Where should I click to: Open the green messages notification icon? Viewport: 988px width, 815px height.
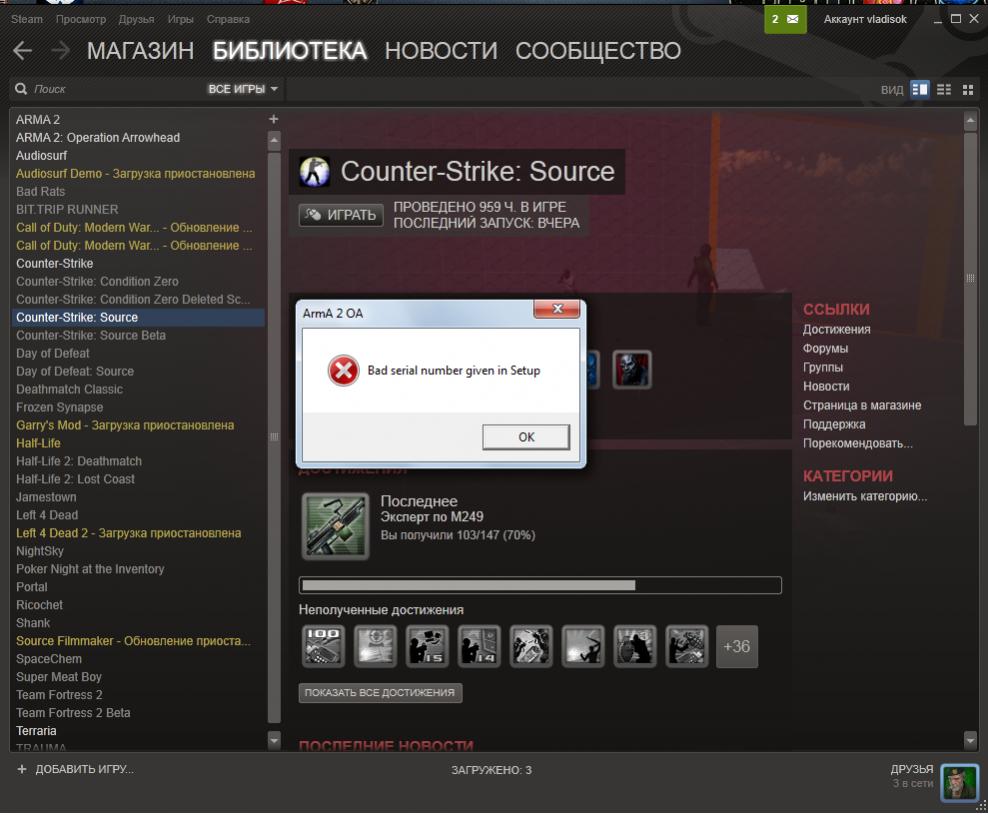pyautogui.click(x=785, y=20)
